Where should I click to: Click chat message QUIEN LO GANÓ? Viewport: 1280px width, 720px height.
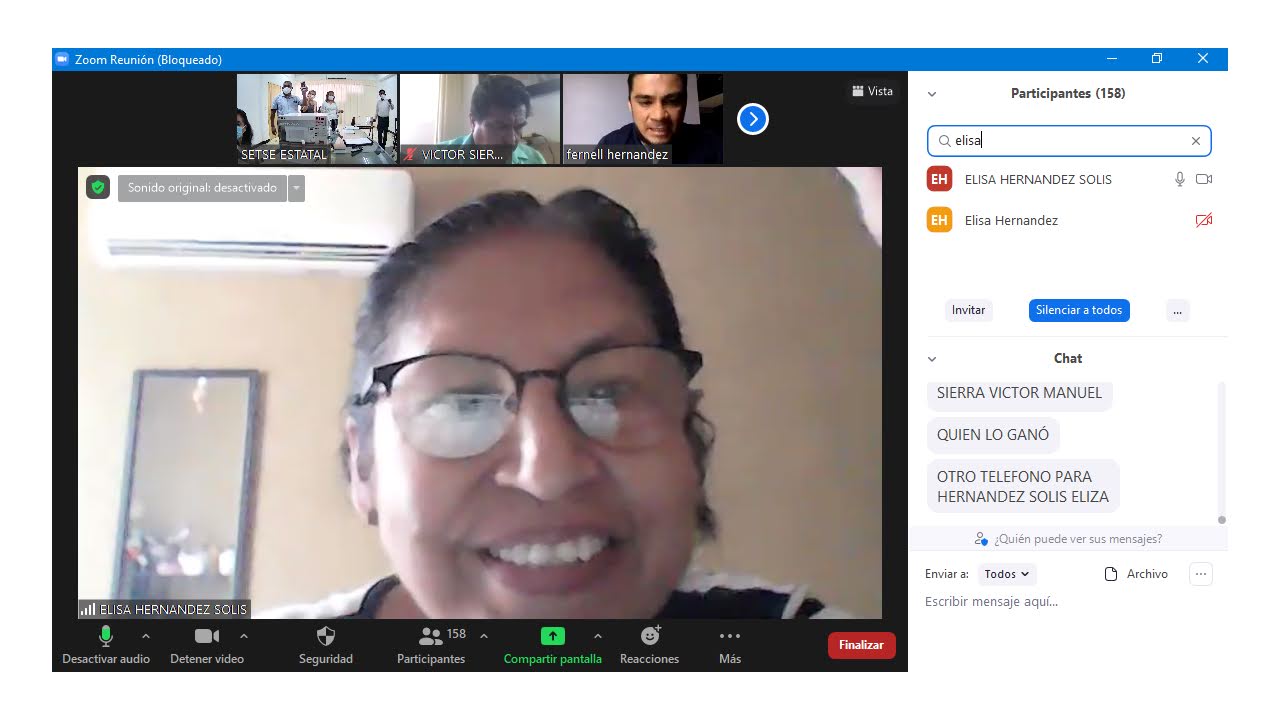point(993,435)
